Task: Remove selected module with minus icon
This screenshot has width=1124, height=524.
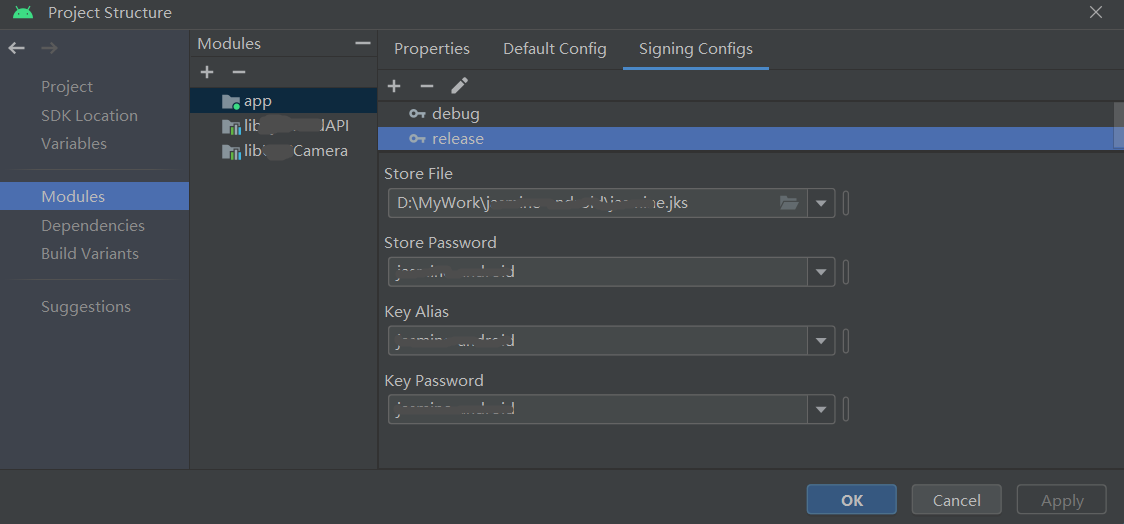Action: (x=238, y=72)
